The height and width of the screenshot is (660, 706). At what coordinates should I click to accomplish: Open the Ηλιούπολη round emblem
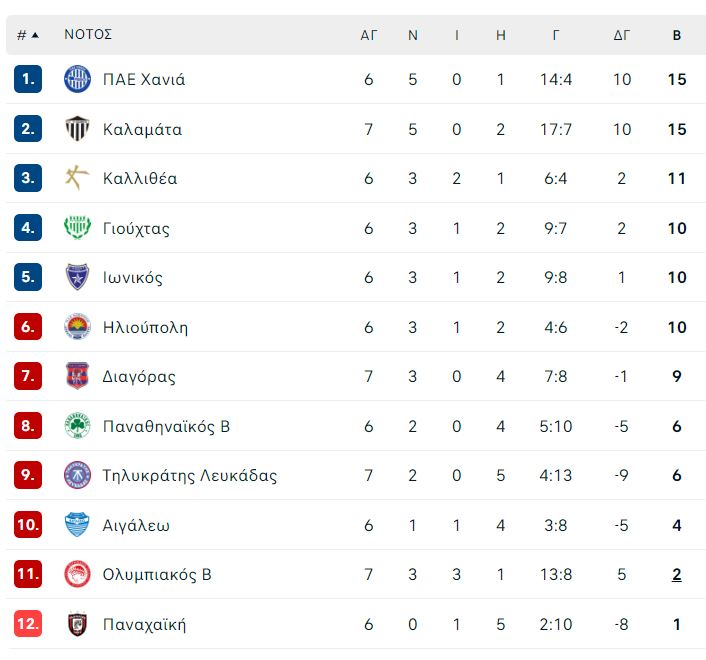pos(77,327)
